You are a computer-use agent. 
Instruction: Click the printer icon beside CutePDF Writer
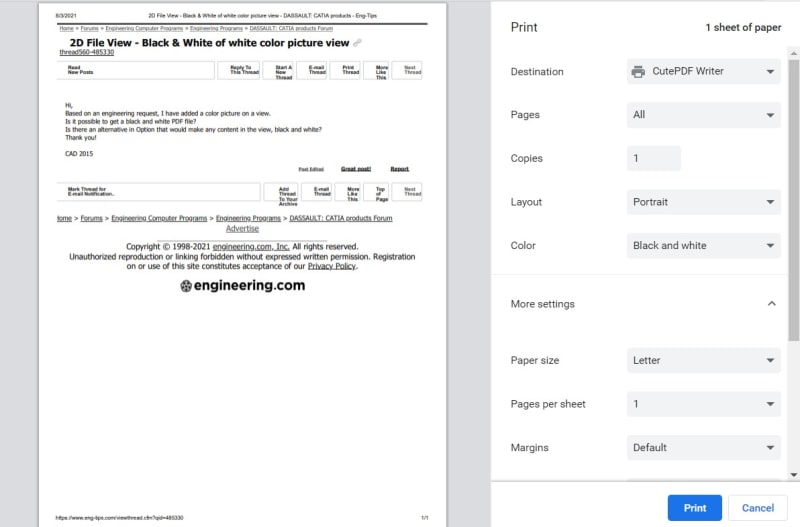638,71
